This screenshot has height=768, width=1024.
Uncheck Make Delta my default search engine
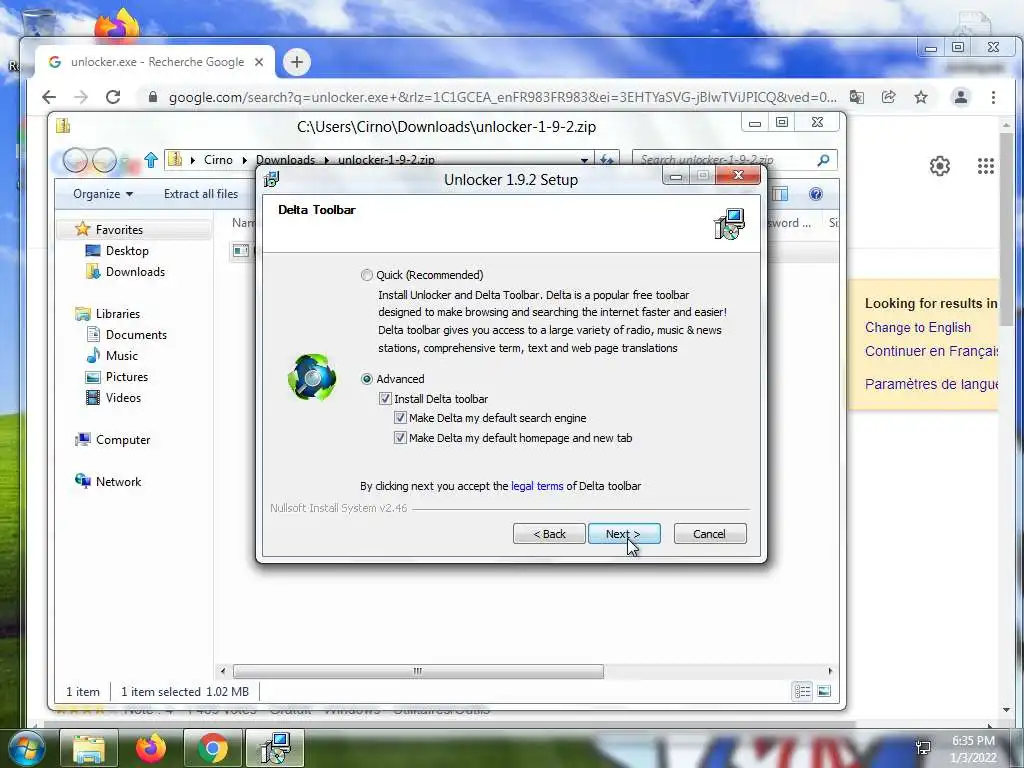[x=400, y=418]
